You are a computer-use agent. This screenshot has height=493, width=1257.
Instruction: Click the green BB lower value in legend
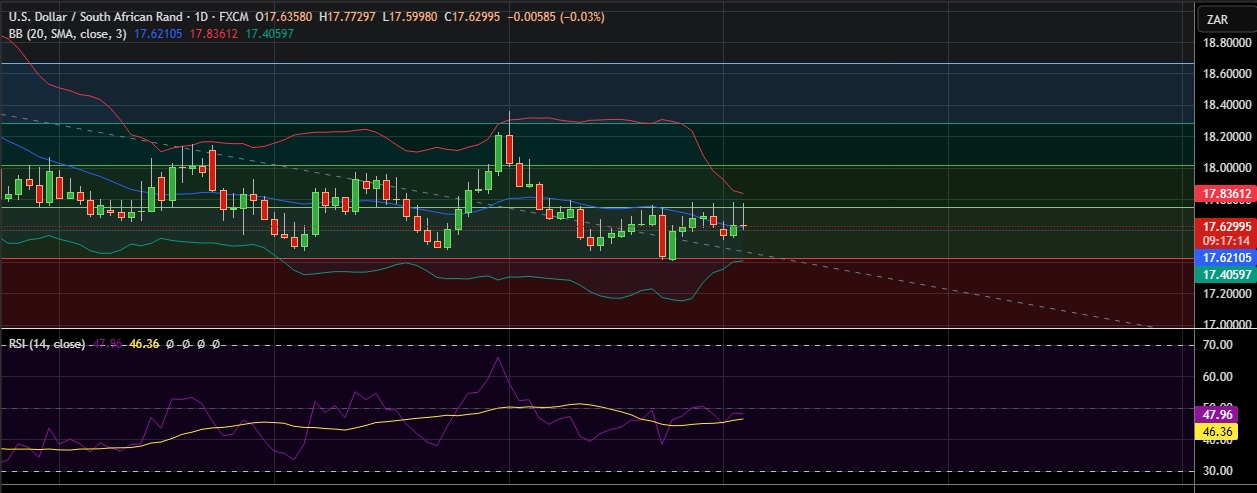(x=269, y=34)
